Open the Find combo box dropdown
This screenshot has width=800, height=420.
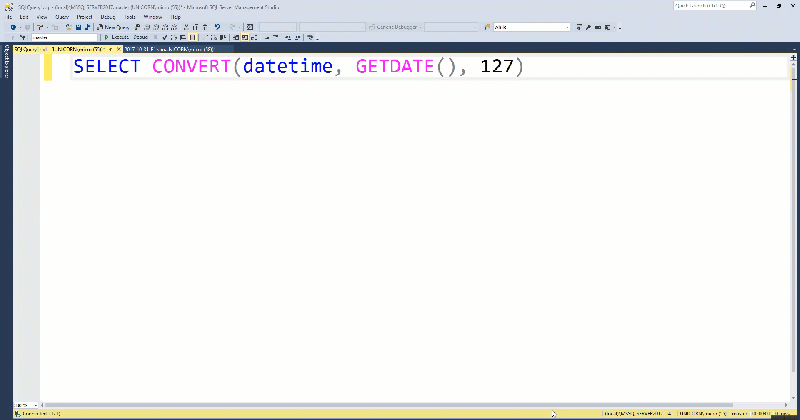[567, 27]
